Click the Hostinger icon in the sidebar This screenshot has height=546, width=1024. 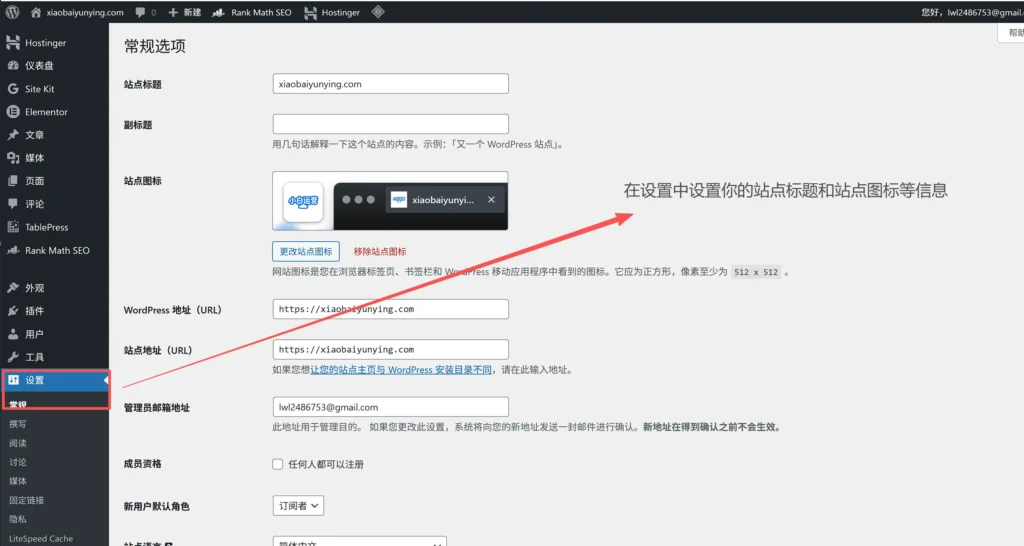pos(13,43)
